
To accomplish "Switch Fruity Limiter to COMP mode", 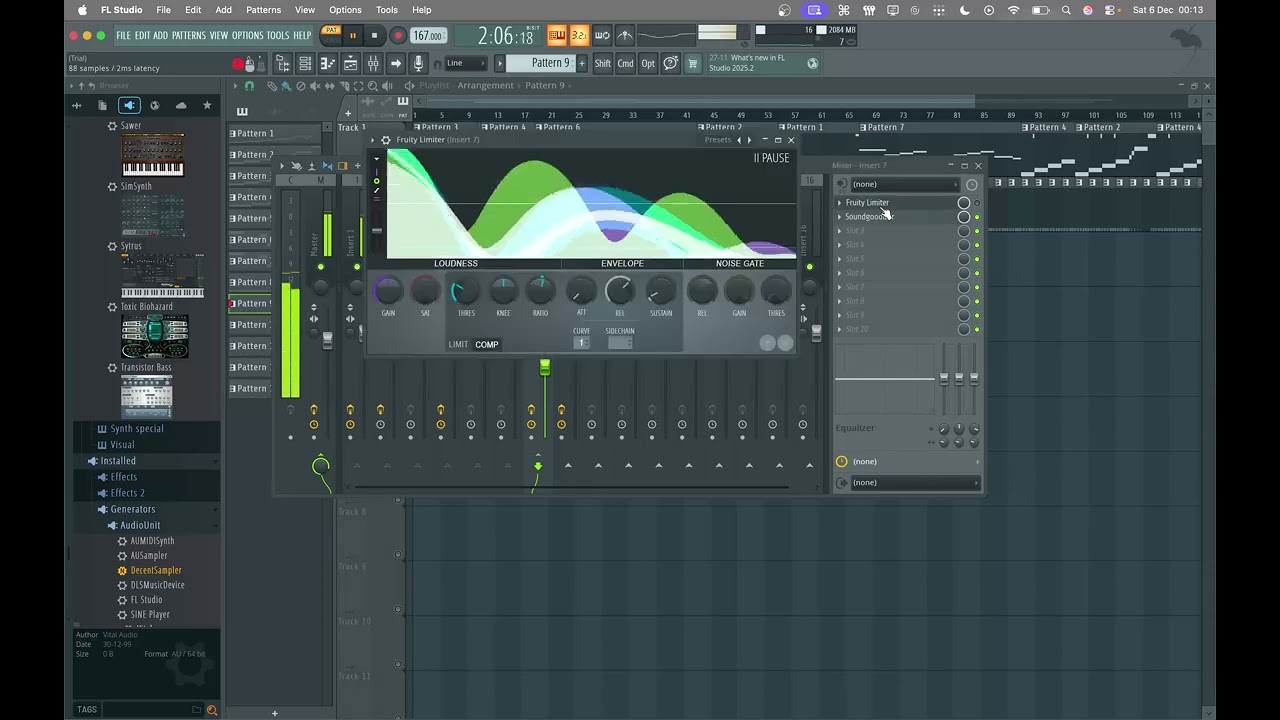I will pos(487,344).
